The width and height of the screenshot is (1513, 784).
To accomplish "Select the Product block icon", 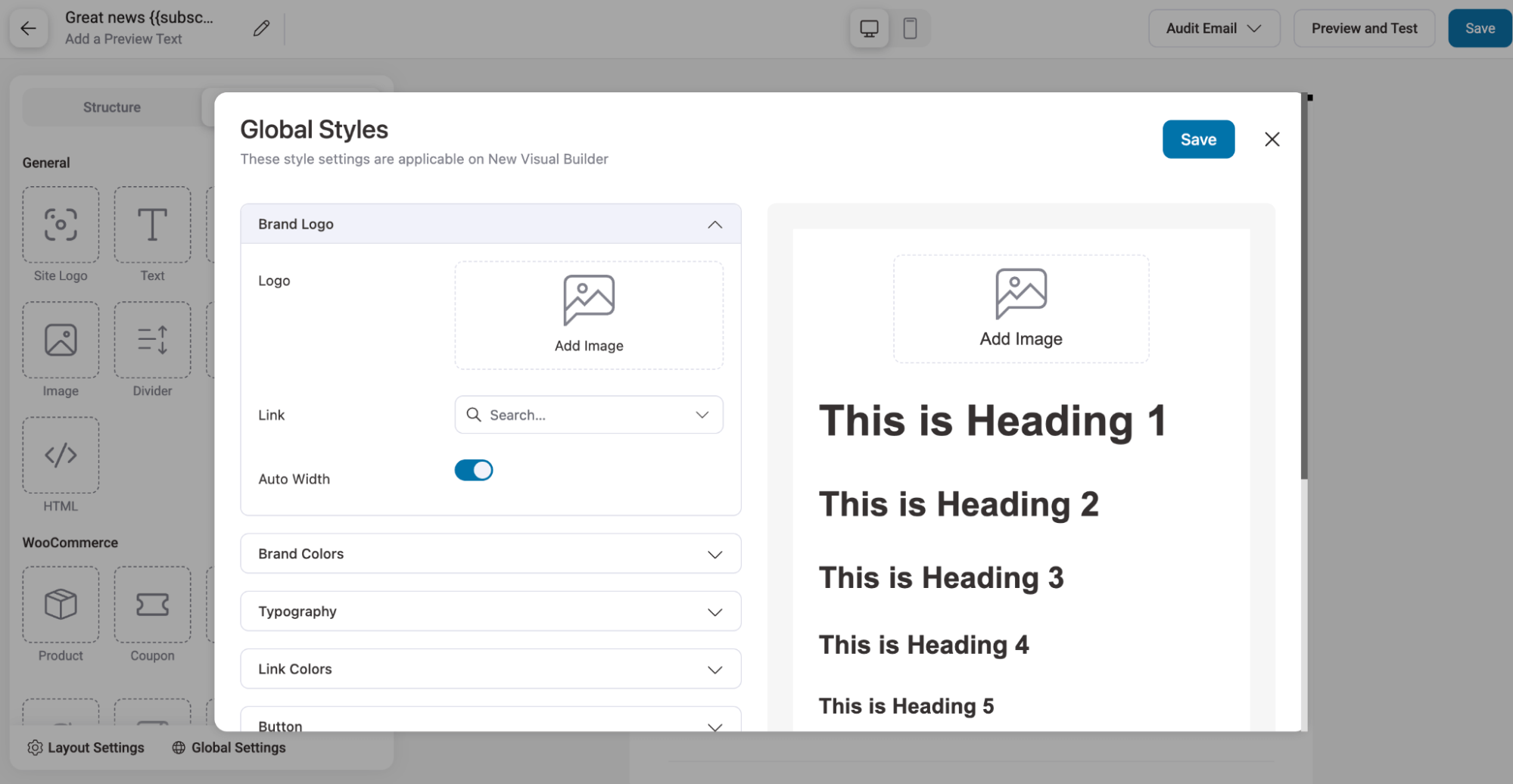I will (61, 605).
